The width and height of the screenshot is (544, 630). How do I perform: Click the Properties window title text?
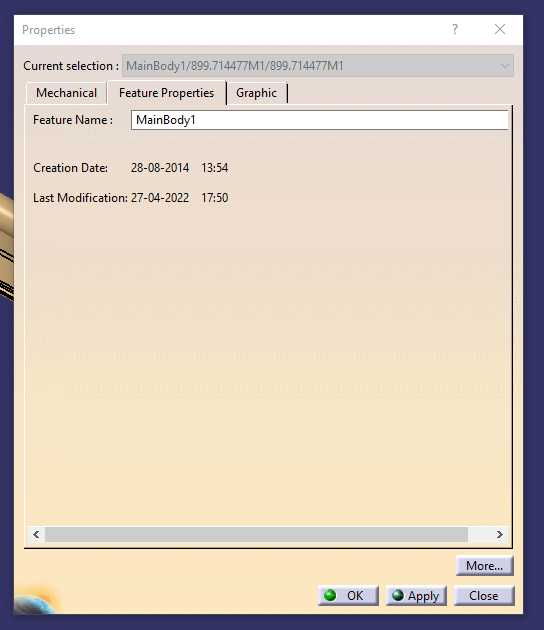[x=49, y=30]
